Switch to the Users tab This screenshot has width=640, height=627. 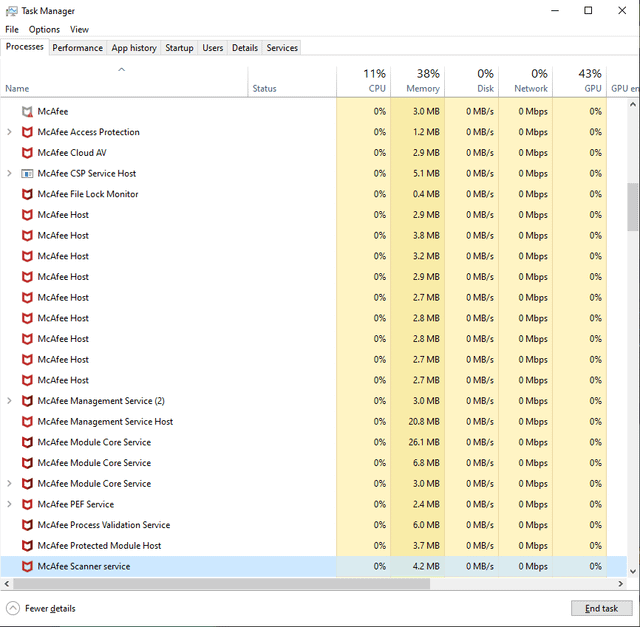(x=213, y=48)
